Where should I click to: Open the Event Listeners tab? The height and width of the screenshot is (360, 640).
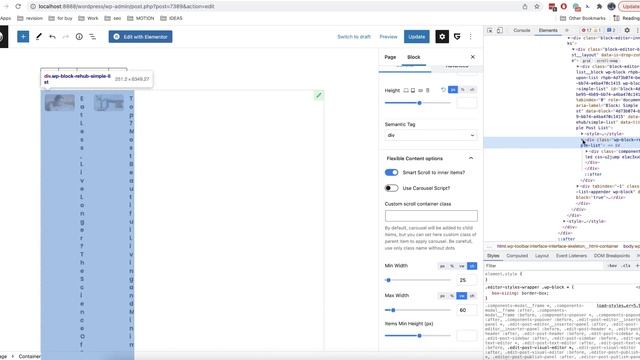click(571, 256)
